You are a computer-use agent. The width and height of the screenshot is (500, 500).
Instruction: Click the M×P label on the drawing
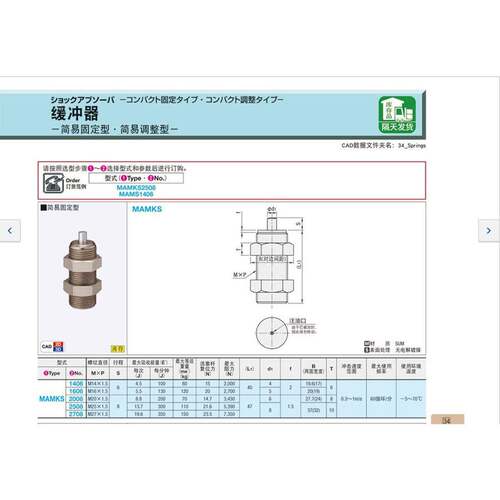[x=240, y=275]
